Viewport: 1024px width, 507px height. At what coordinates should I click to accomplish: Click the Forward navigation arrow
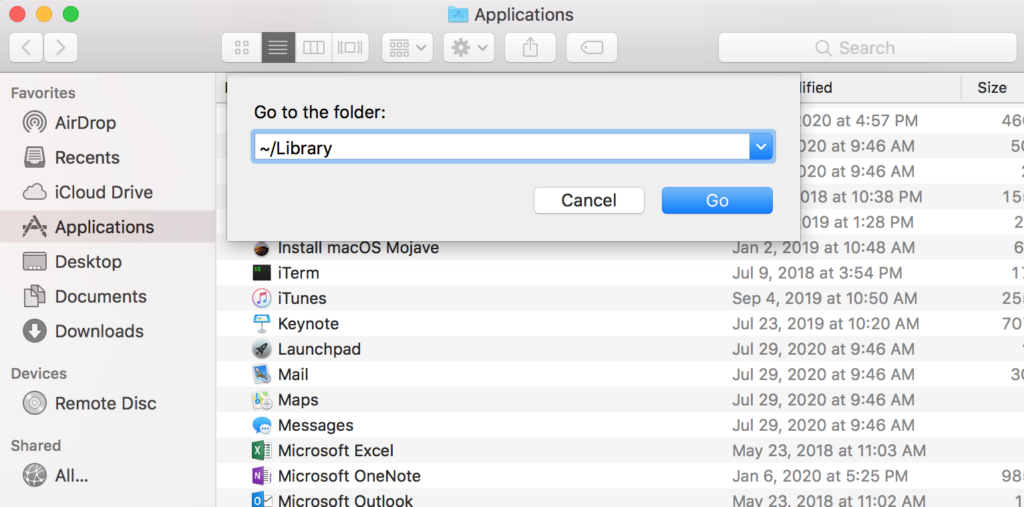(60, 47)
